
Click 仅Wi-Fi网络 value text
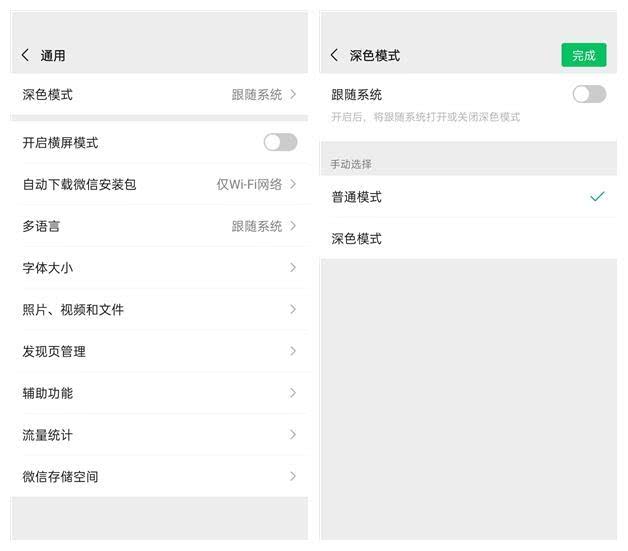pyautogui.click(x=250, y=185)
